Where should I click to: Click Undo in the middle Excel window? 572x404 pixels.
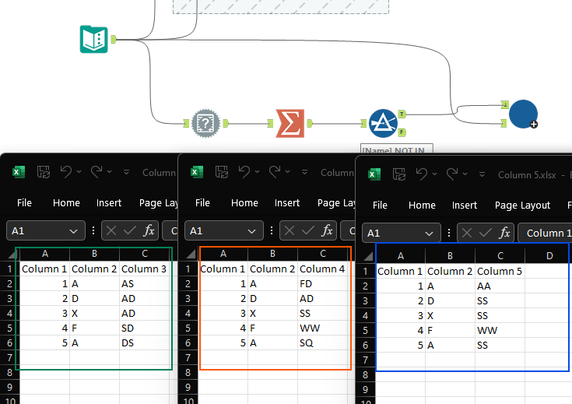coord(244,172)
